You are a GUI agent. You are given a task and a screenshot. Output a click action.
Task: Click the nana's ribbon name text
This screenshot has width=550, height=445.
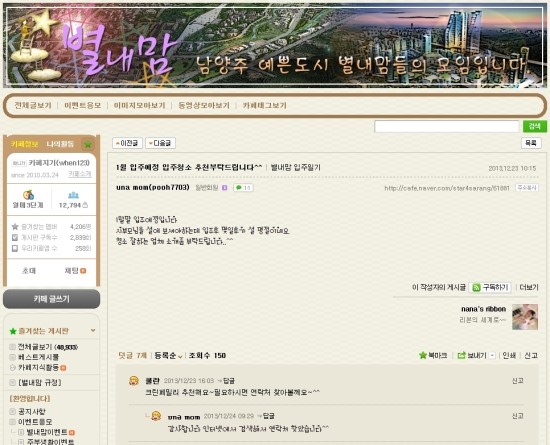(x=483, y=309)
